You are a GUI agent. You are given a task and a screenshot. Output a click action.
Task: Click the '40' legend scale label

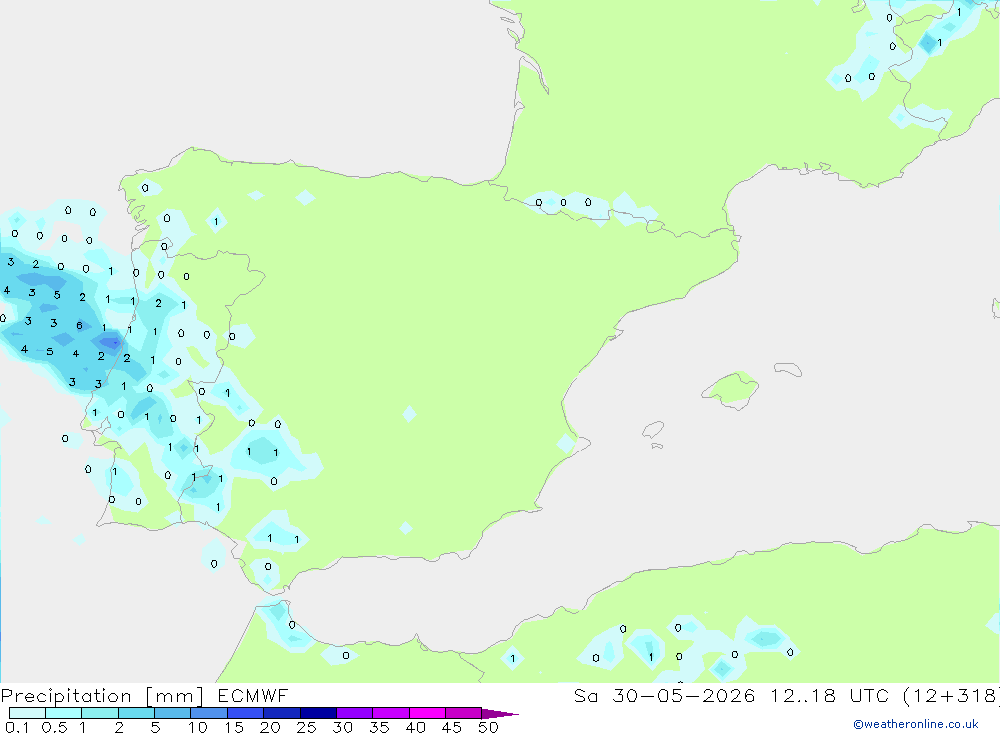click(x=415, y=727)
